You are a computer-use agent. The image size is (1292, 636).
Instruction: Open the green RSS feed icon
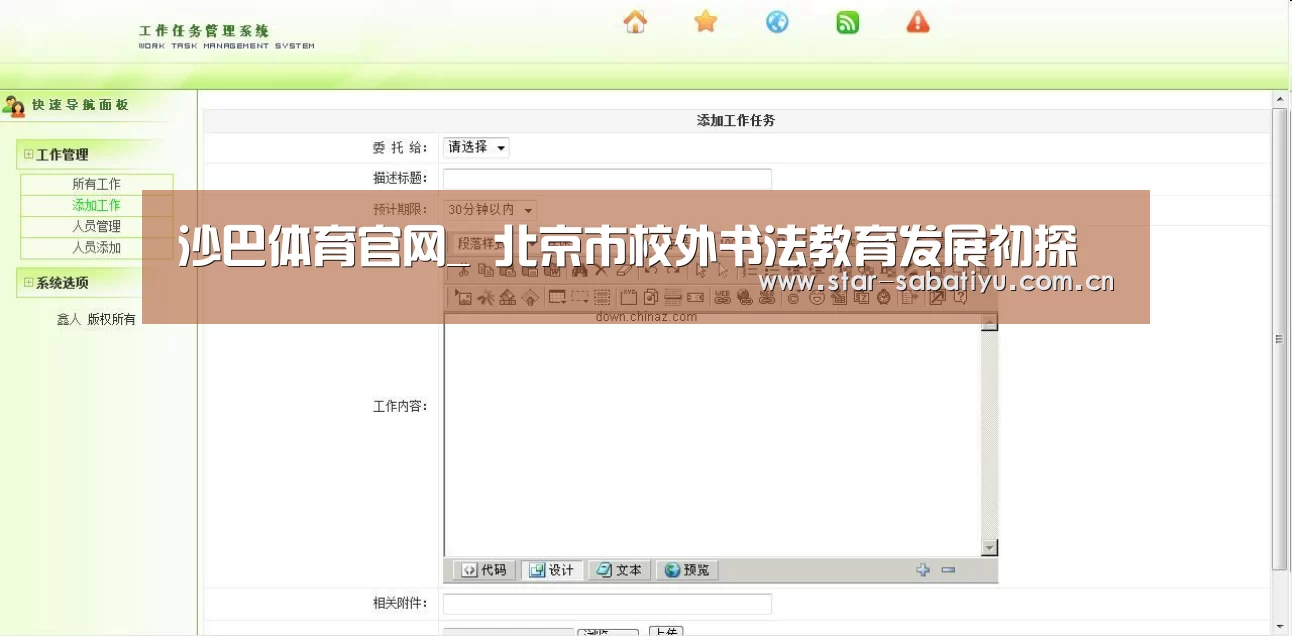tap(848, 22)
